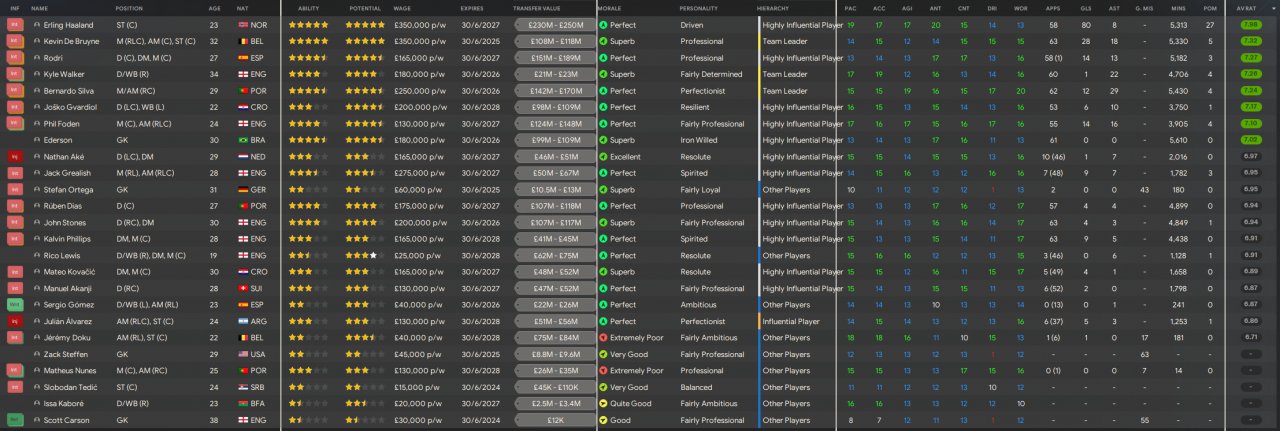Viewport: 1280px width, 431px height.
Task: Click Erling Haaland's green morale icon
Action: click(603, 25)
